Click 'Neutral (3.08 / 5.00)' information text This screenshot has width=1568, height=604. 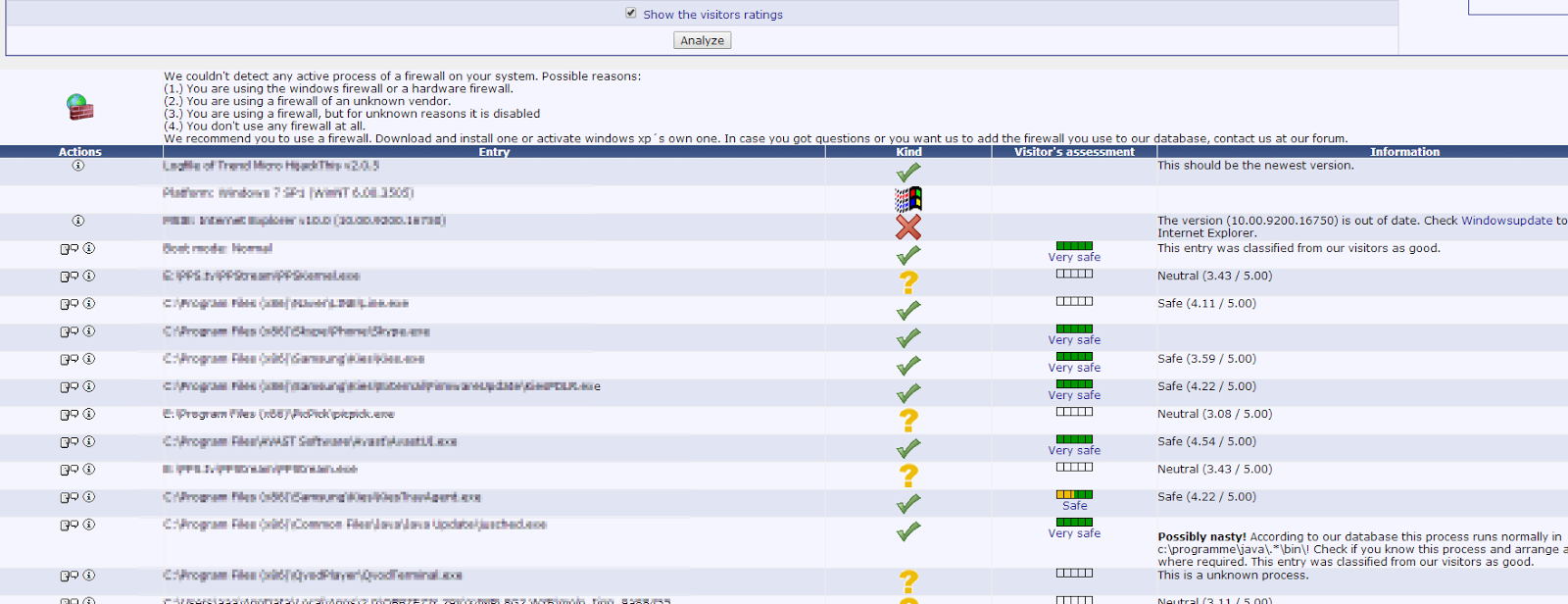(x=1214, y=415)
